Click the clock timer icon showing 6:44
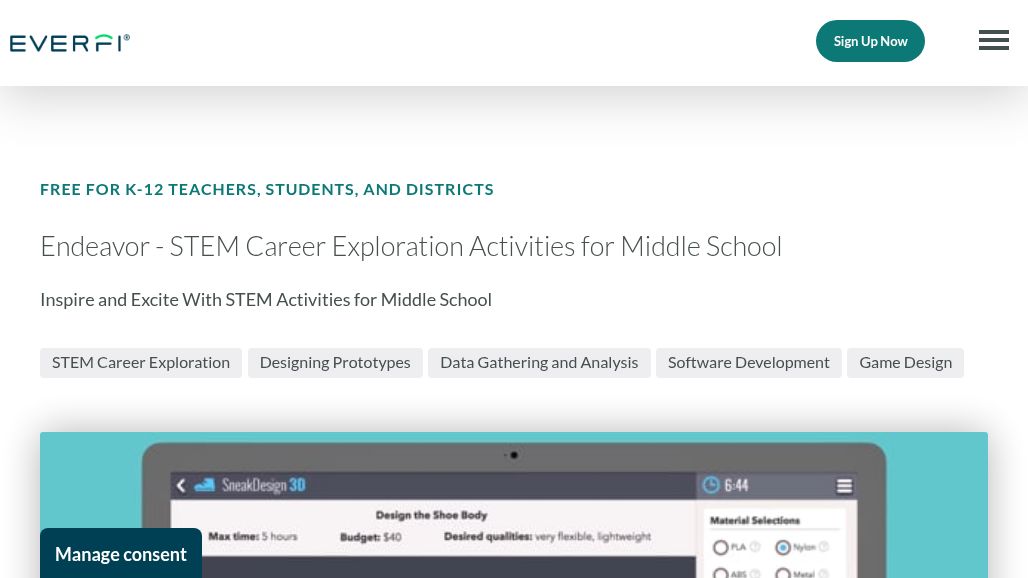Image resolution: width=1028 pixels, height=578 pixels. coord(711,485)
